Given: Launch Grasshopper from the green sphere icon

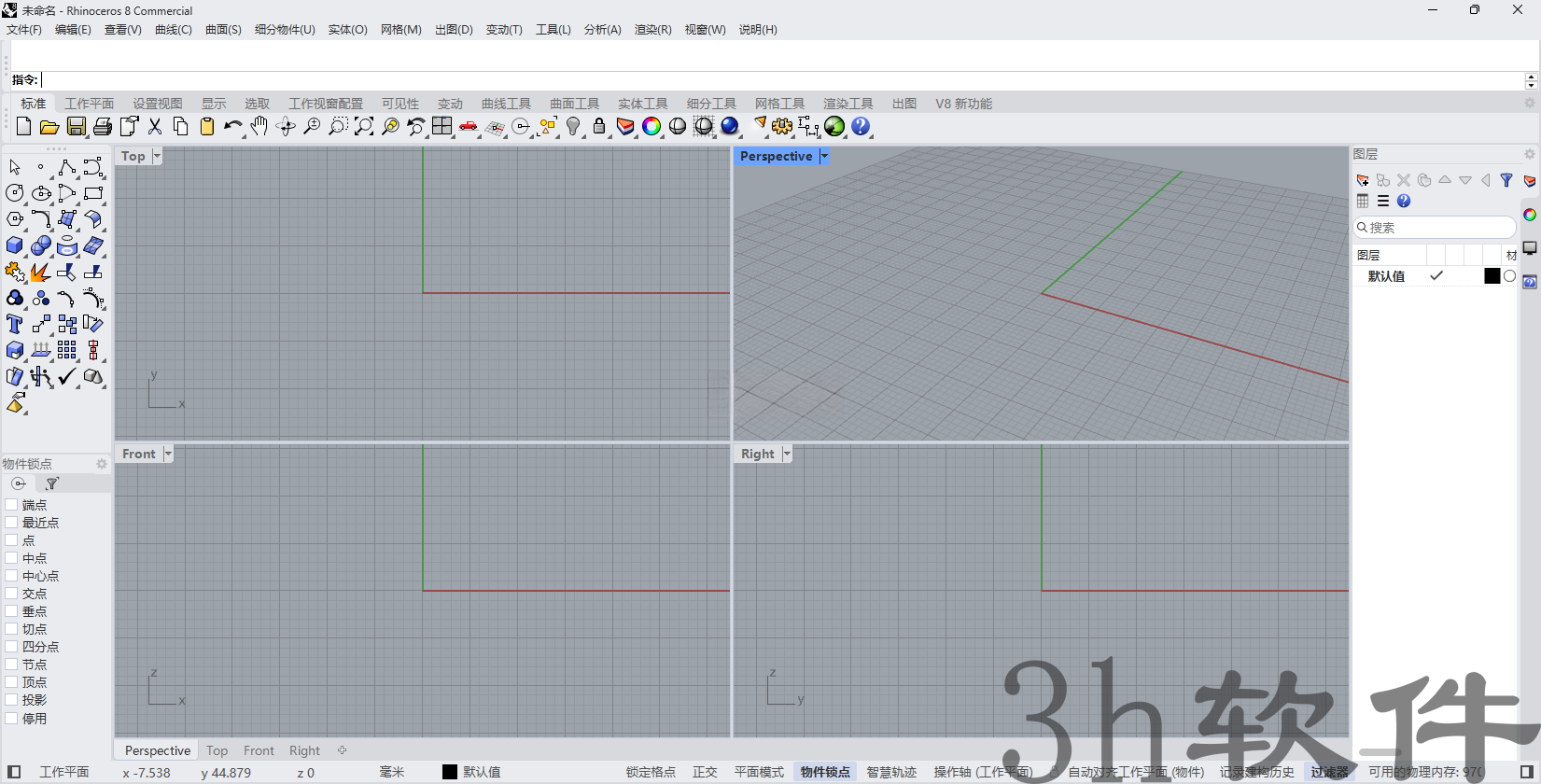Looking at the screenshot, I should click(834, 126).
